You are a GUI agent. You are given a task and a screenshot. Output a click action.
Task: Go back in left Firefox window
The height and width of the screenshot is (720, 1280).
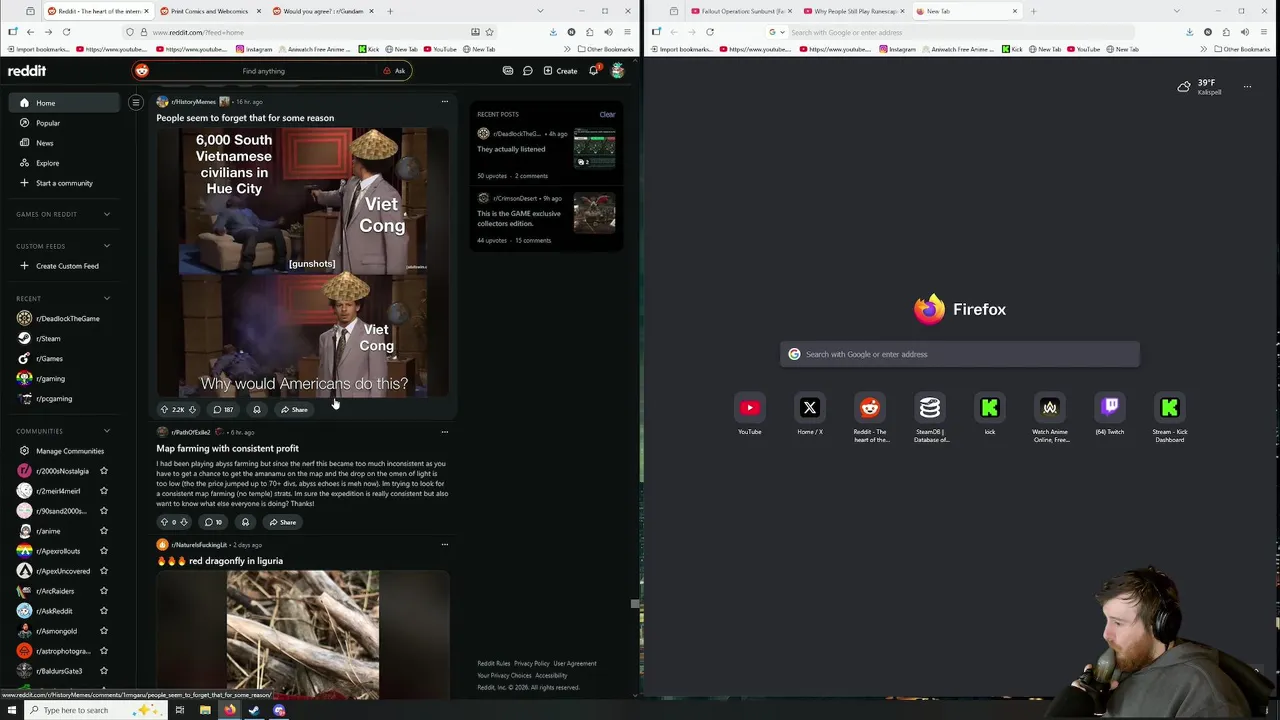[x=30, y=32]
